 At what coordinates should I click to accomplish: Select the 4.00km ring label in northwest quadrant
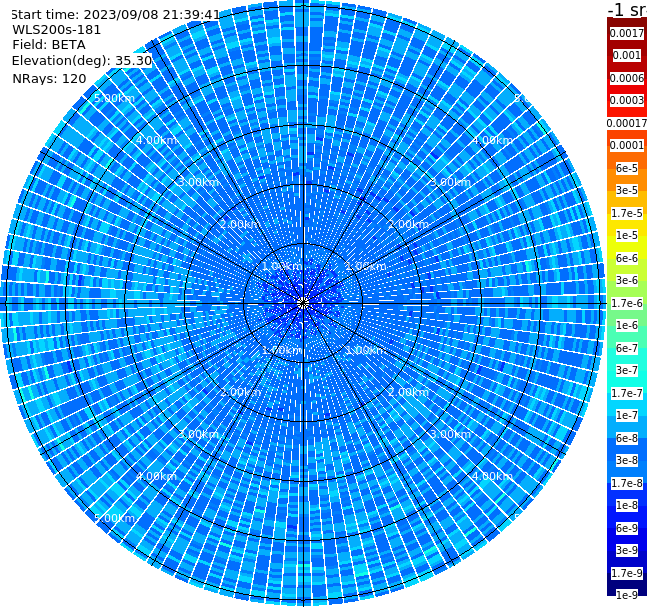tap(156, 140)
